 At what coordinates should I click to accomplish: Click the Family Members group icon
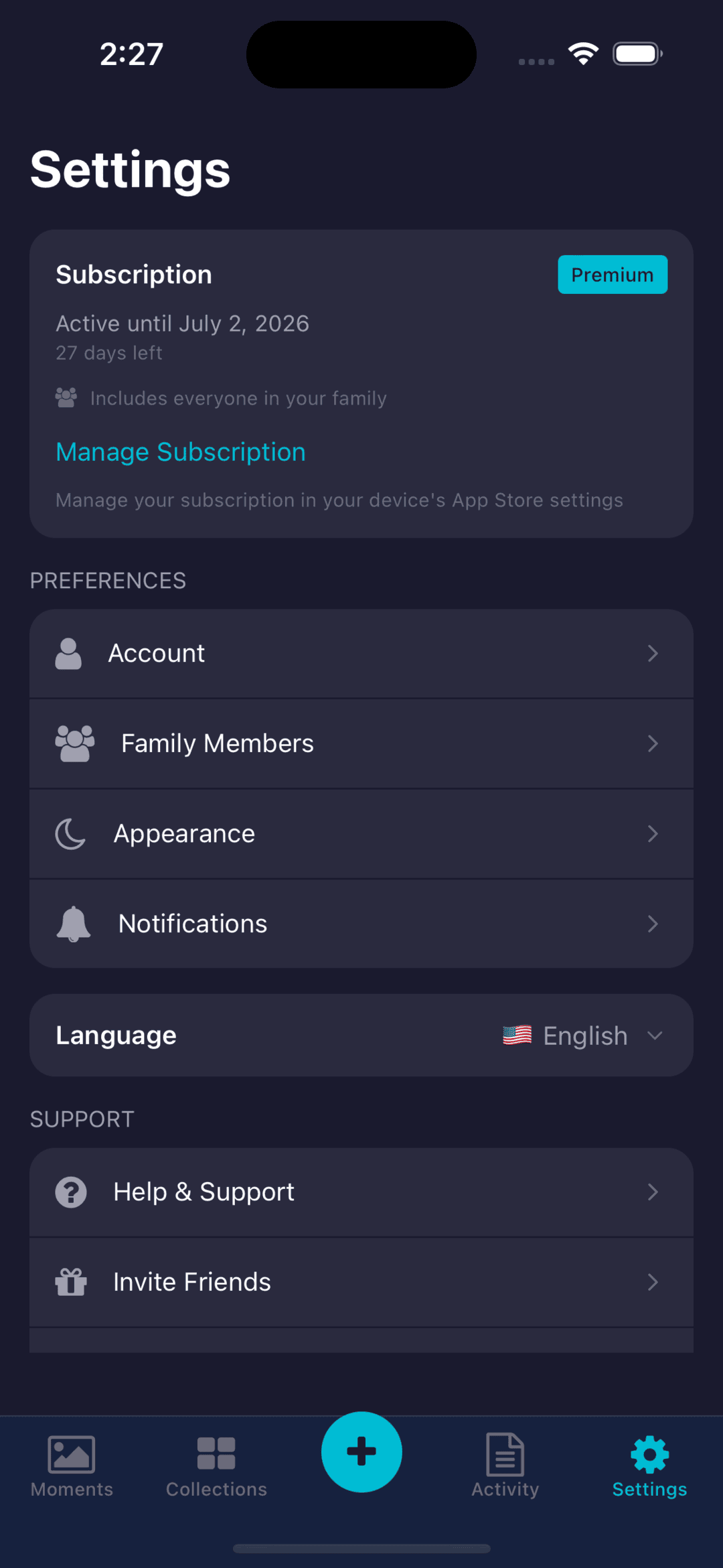click(74, 743)
